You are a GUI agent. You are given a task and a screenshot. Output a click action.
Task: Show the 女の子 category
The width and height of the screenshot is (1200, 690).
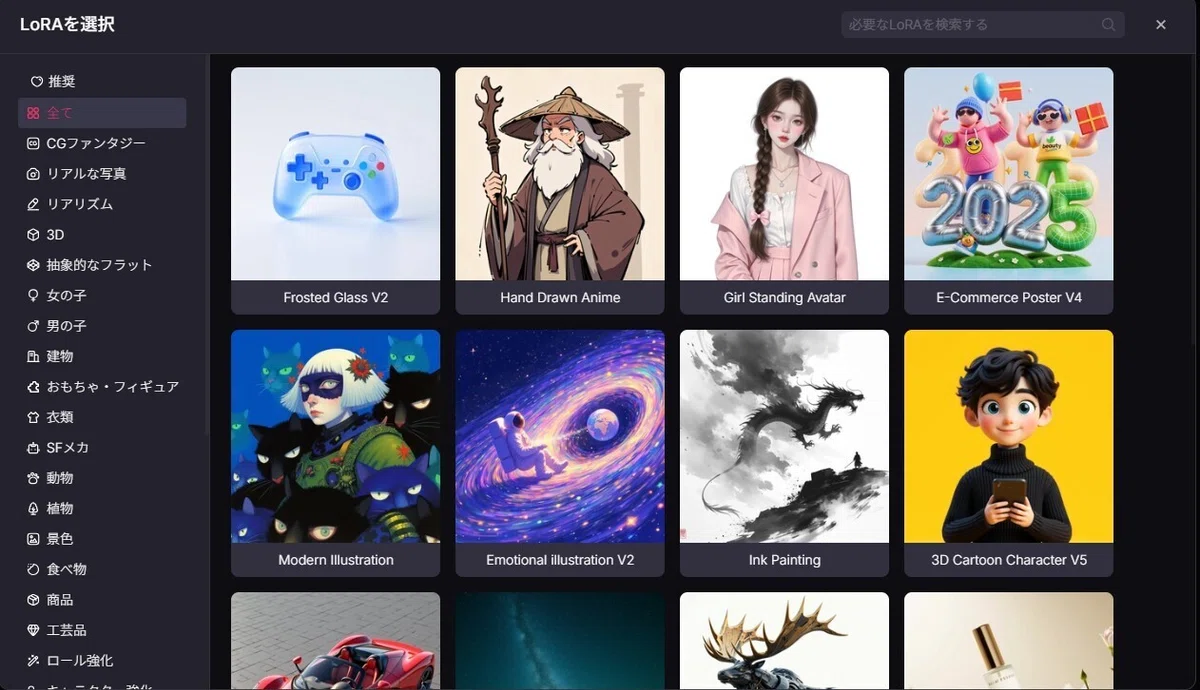point(102,296)
